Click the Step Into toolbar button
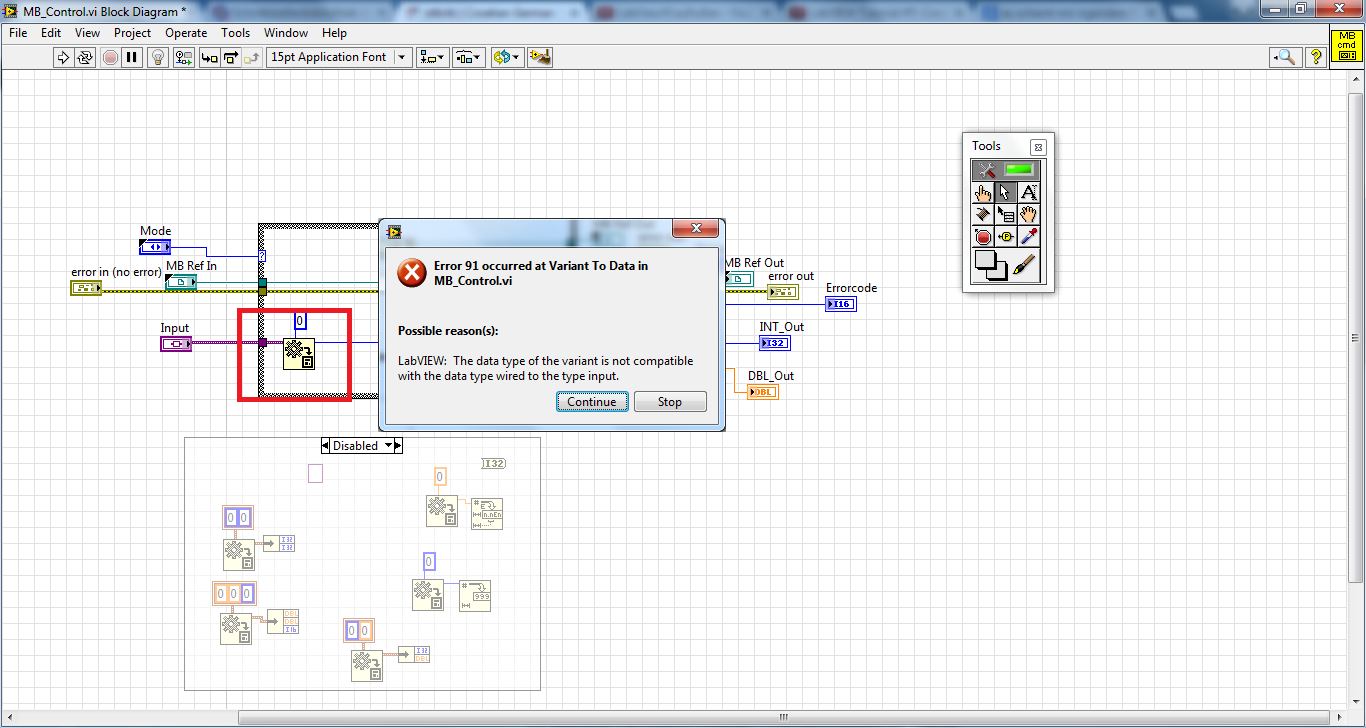Viewport: 1366px width, 728px height. [x=210, y=57]
